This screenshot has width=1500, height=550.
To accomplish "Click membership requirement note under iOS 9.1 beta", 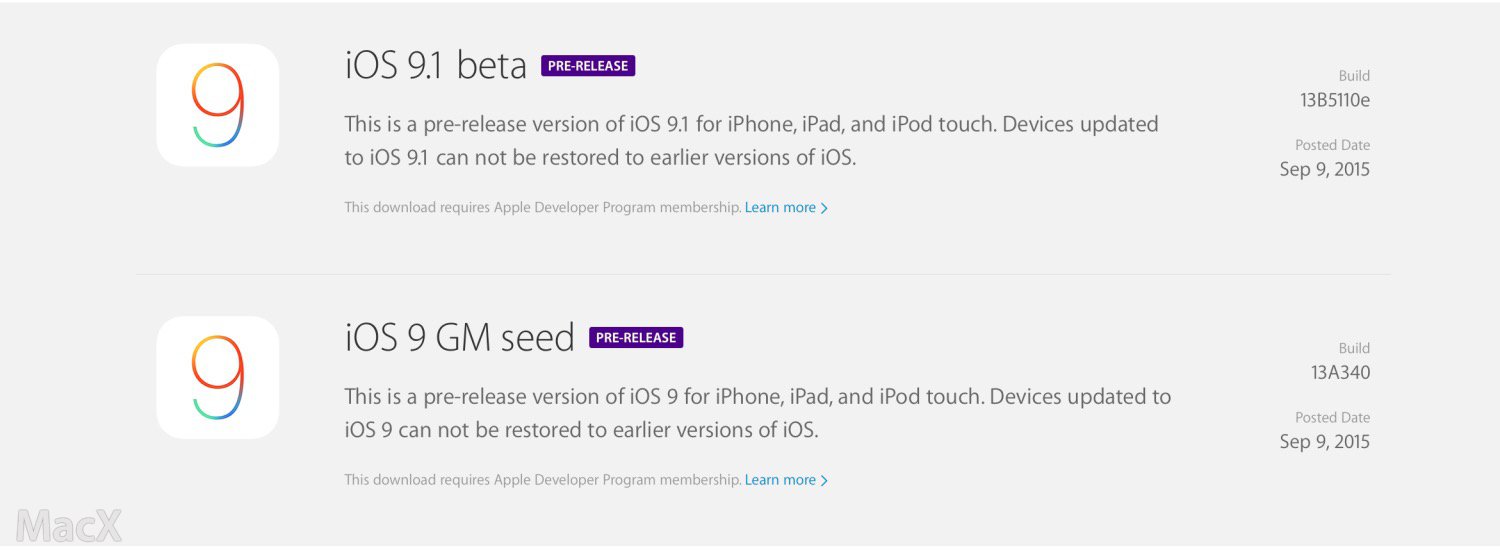I will click(x=543, y=208).
